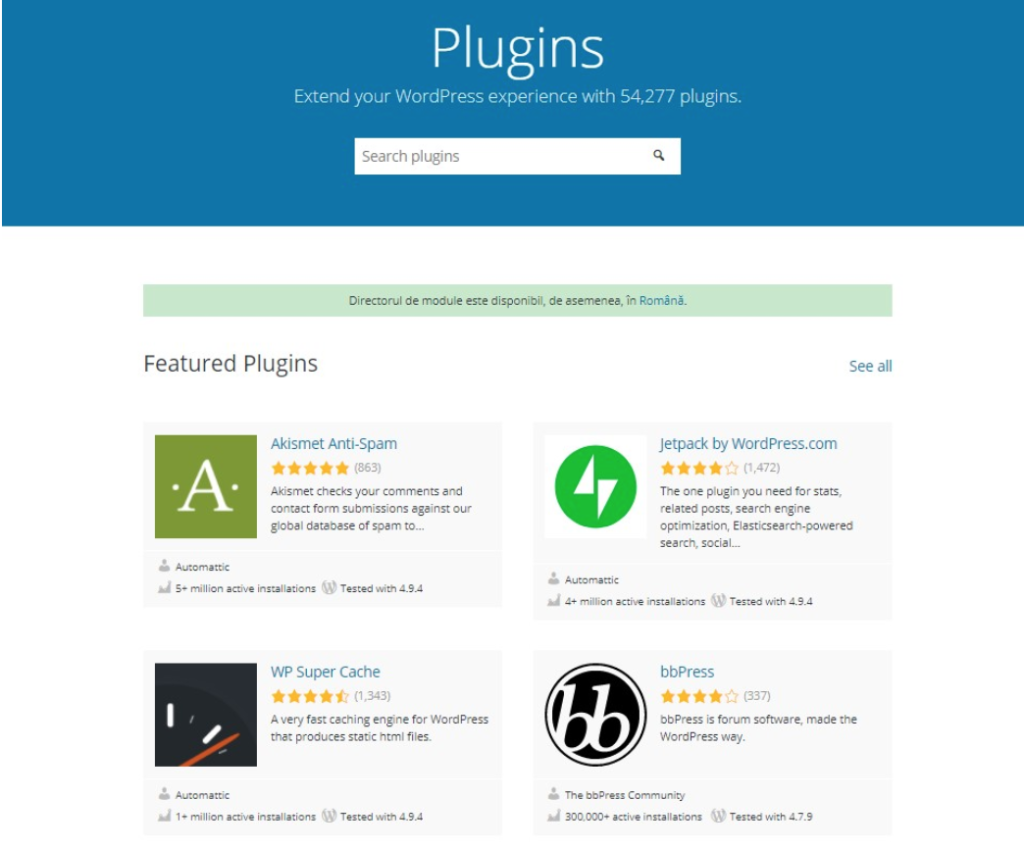
Task: Click the Akismet five-star rating
Action: point(310,468)
